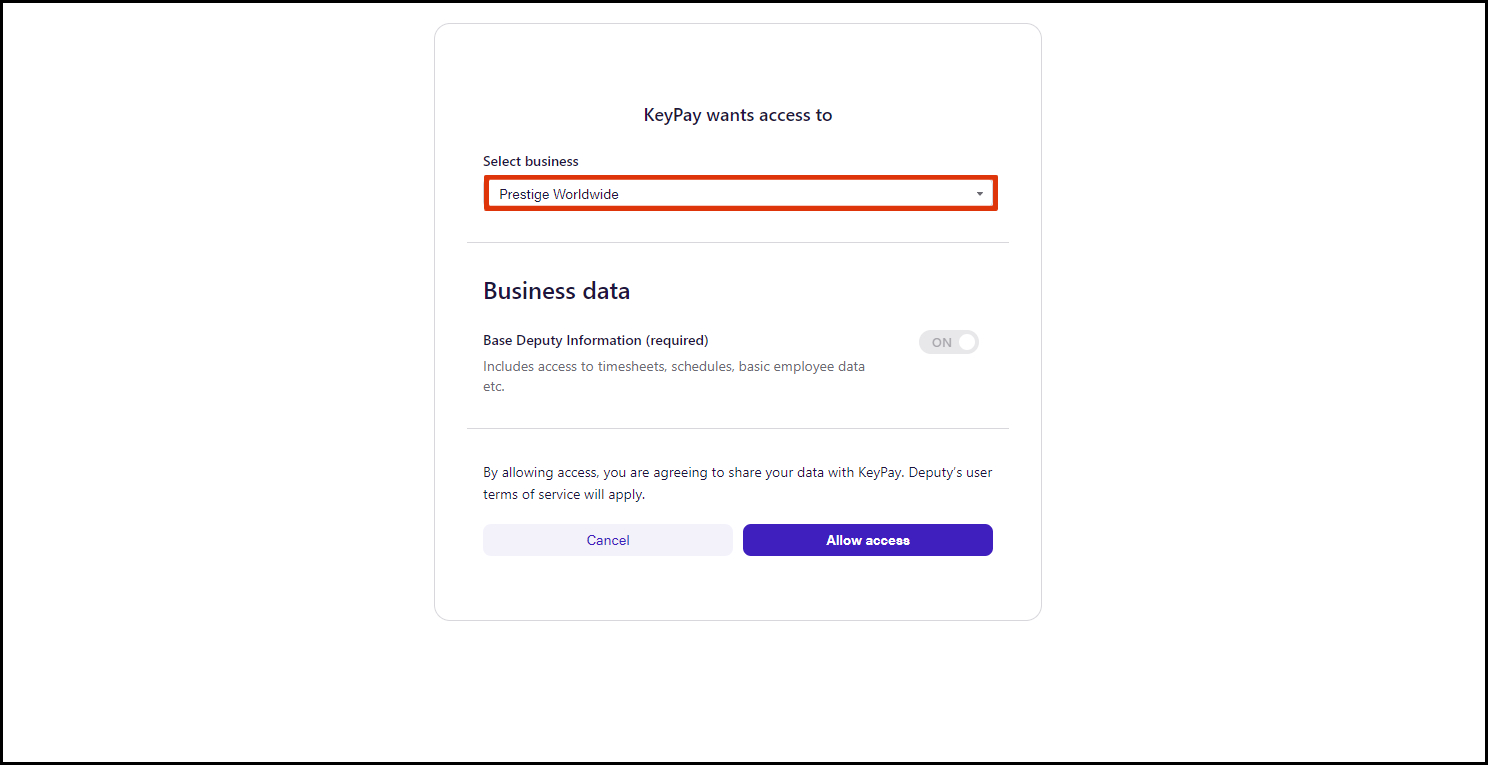Viewport: 1488px width, 765px height.
Task: Click the word schedules in the description
Action: click(x=702, y=367)
